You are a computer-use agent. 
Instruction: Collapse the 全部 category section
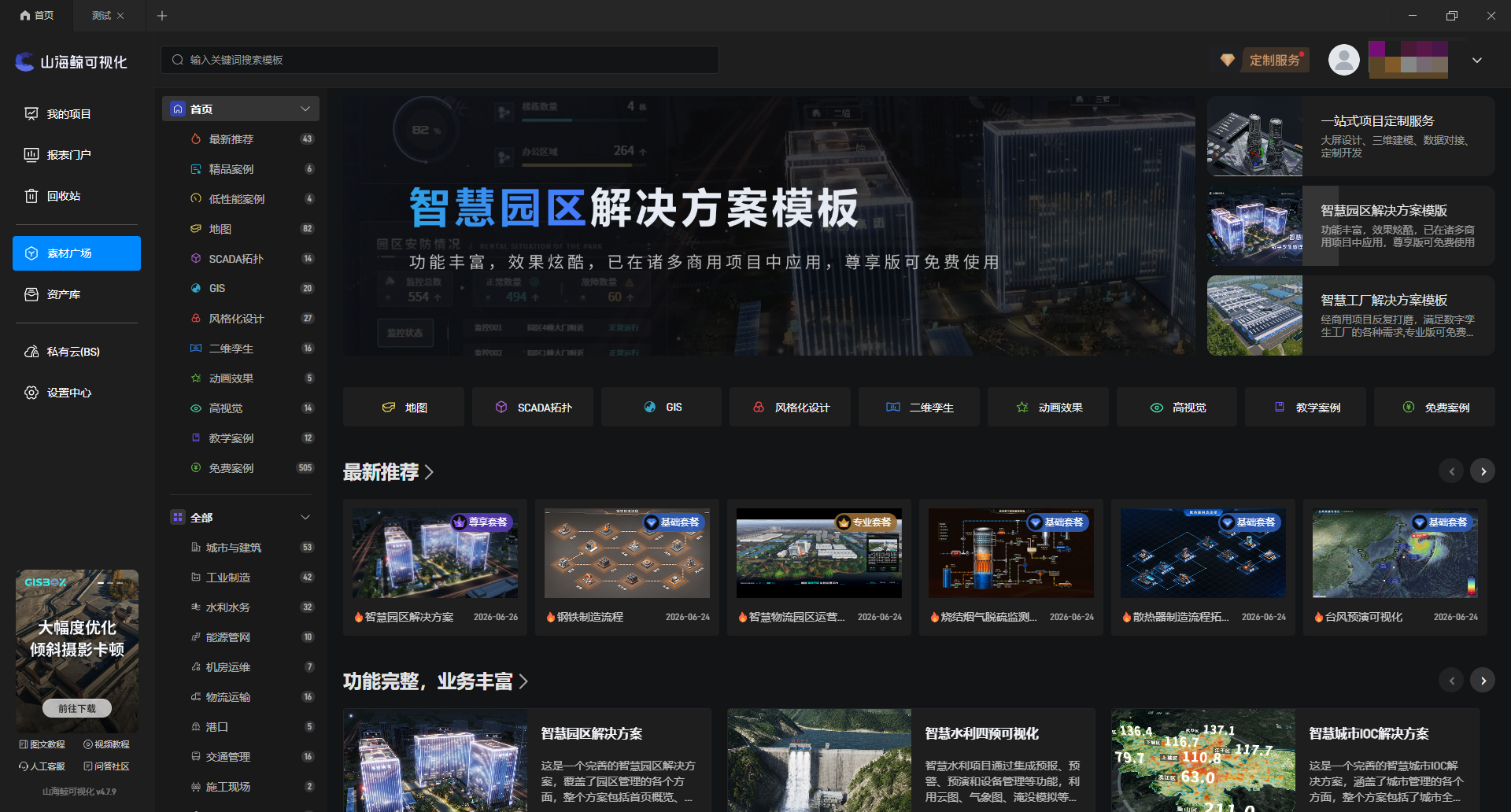coord(305,517)
